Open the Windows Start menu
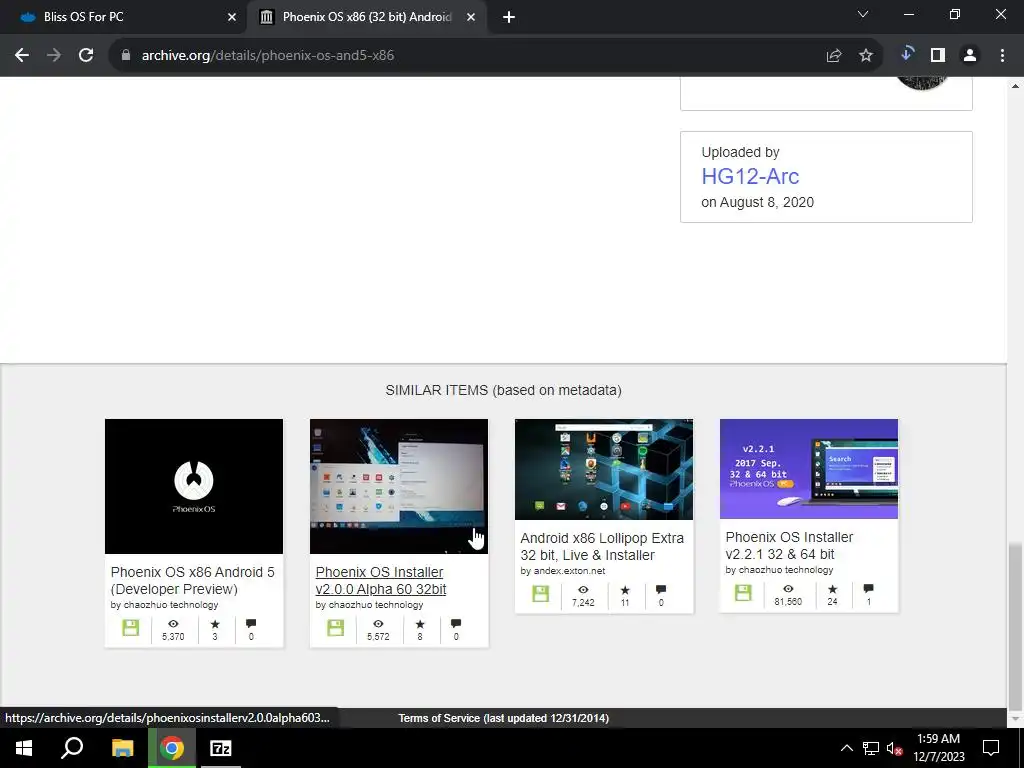This screenshot has width=1024, height=768. click(x=24, y=748)
